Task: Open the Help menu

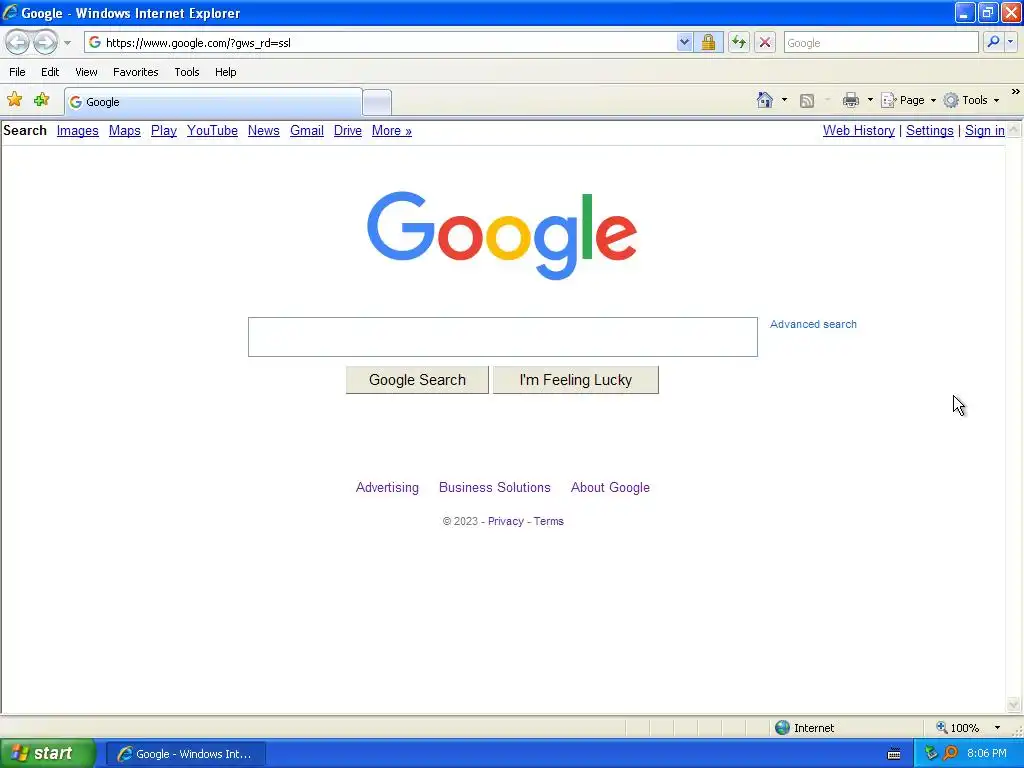Action: [x=225, y=72]
